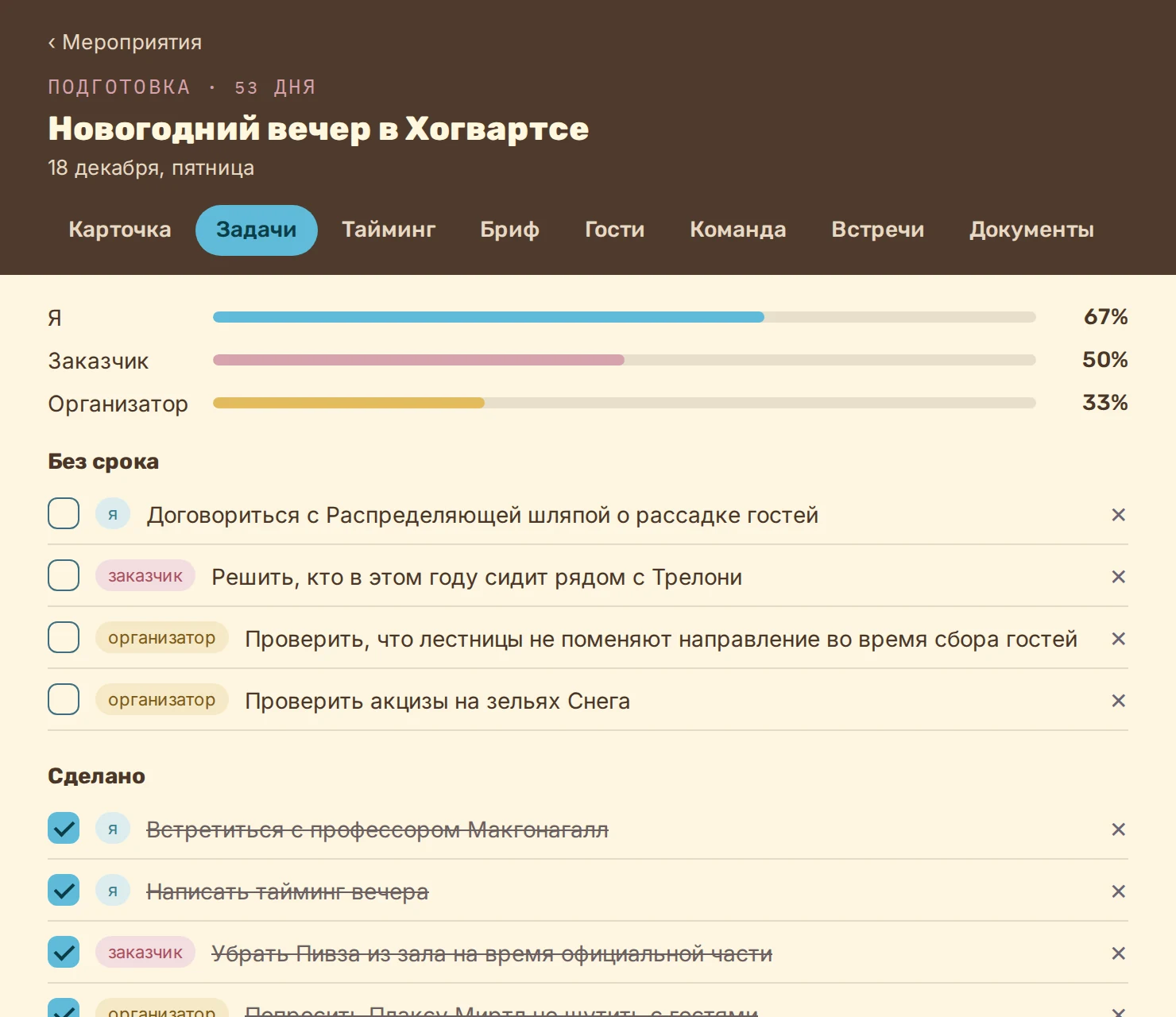
Task: Switch to the Встречи tab
Action: coord(878,230)
